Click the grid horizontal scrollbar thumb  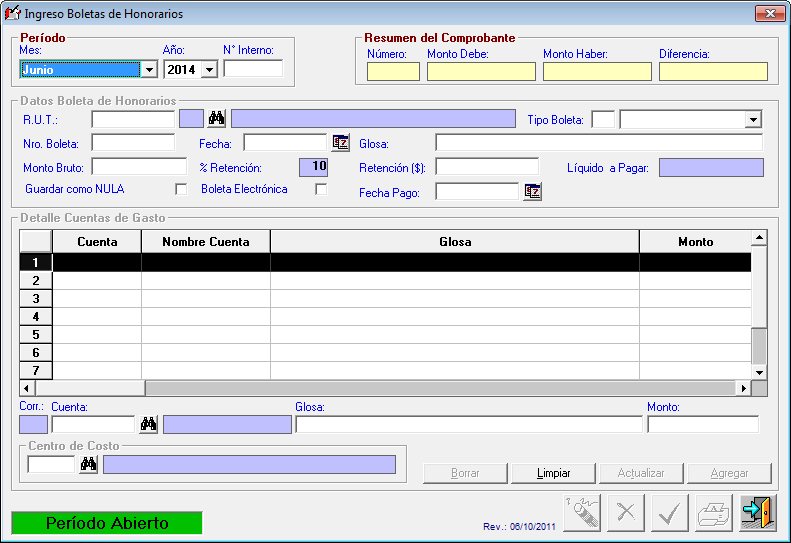[x=90, y=388]
